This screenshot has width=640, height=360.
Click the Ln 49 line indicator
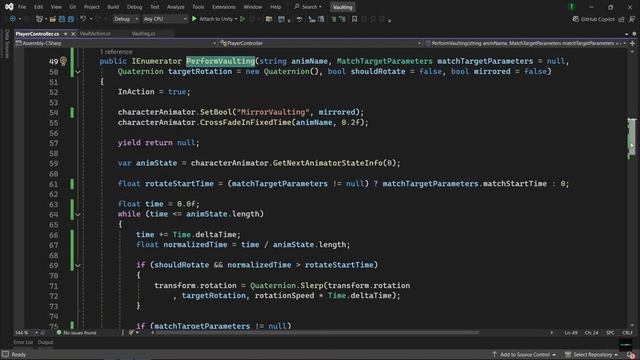(x=571, y=333)
